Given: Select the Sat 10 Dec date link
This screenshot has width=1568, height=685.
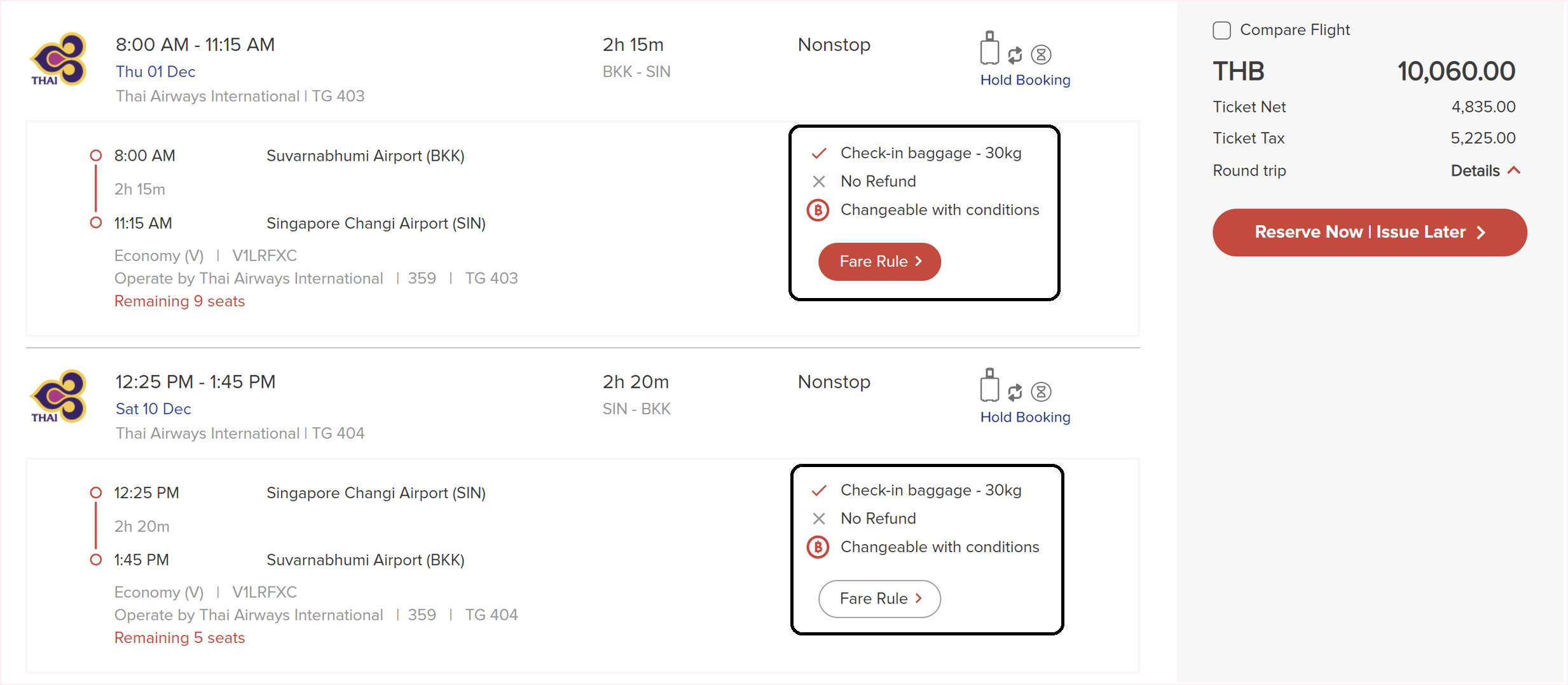Looking at the screenshot, I should [x=153, y=409].
